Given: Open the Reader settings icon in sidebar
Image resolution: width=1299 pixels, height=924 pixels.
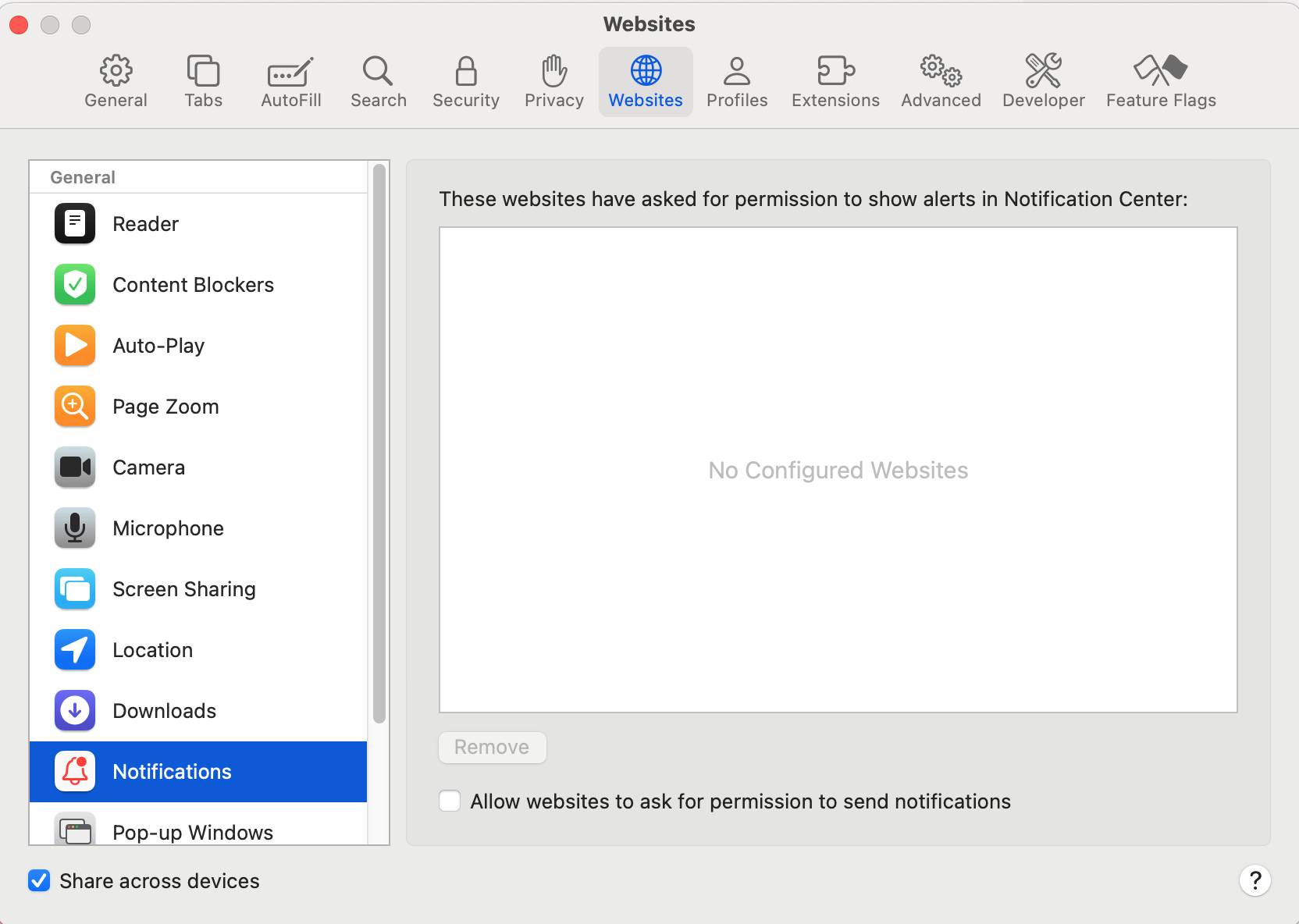Looking at the screenshot, I should tap(74, 223).
